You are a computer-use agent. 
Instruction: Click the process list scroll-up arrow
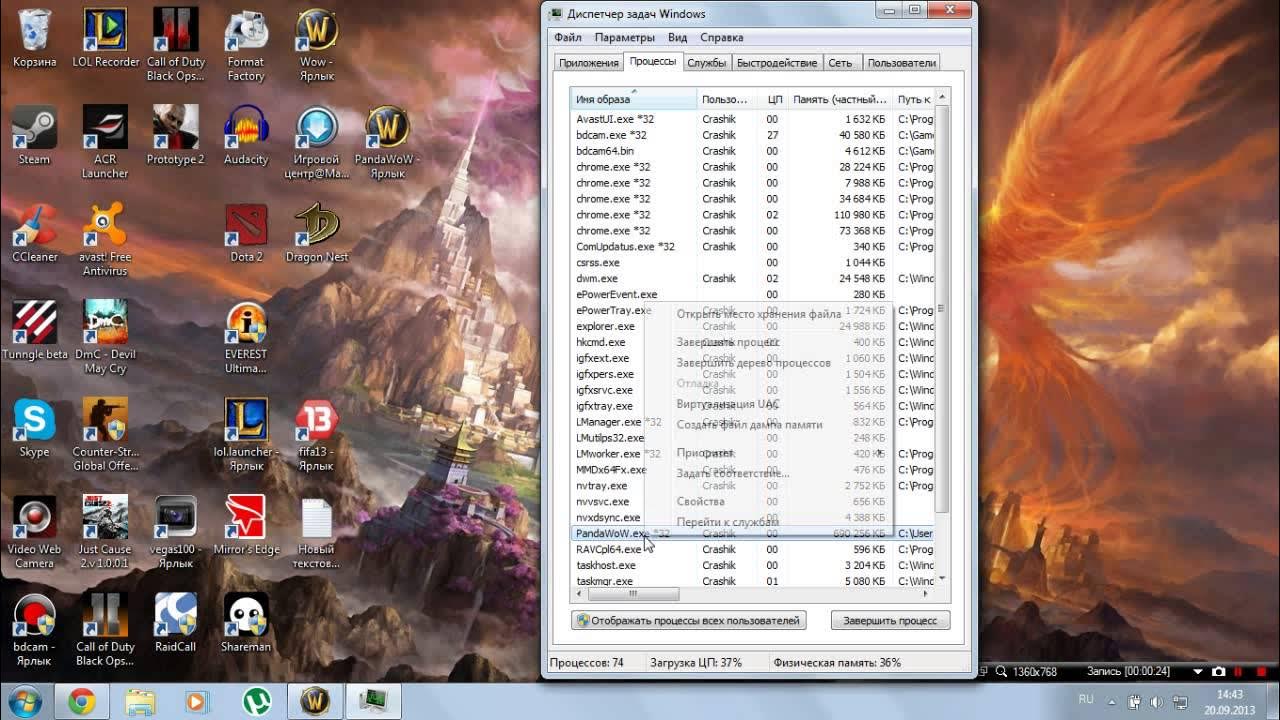[941, 97]
